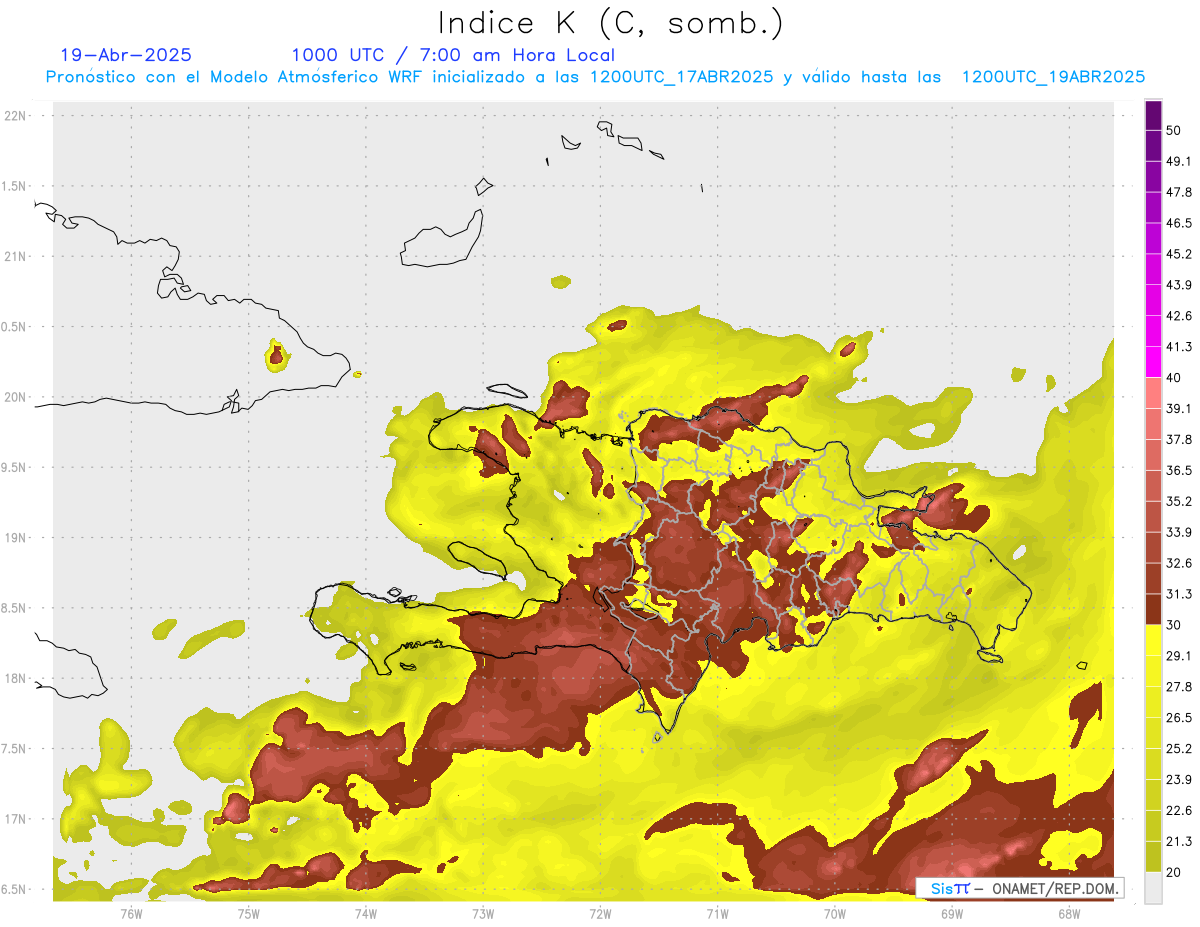The height and width of the screenshot is (927, 1200).
Task: Pick the magenta swatch between 40 and 41.3
Action: (x=1153, y=362)
